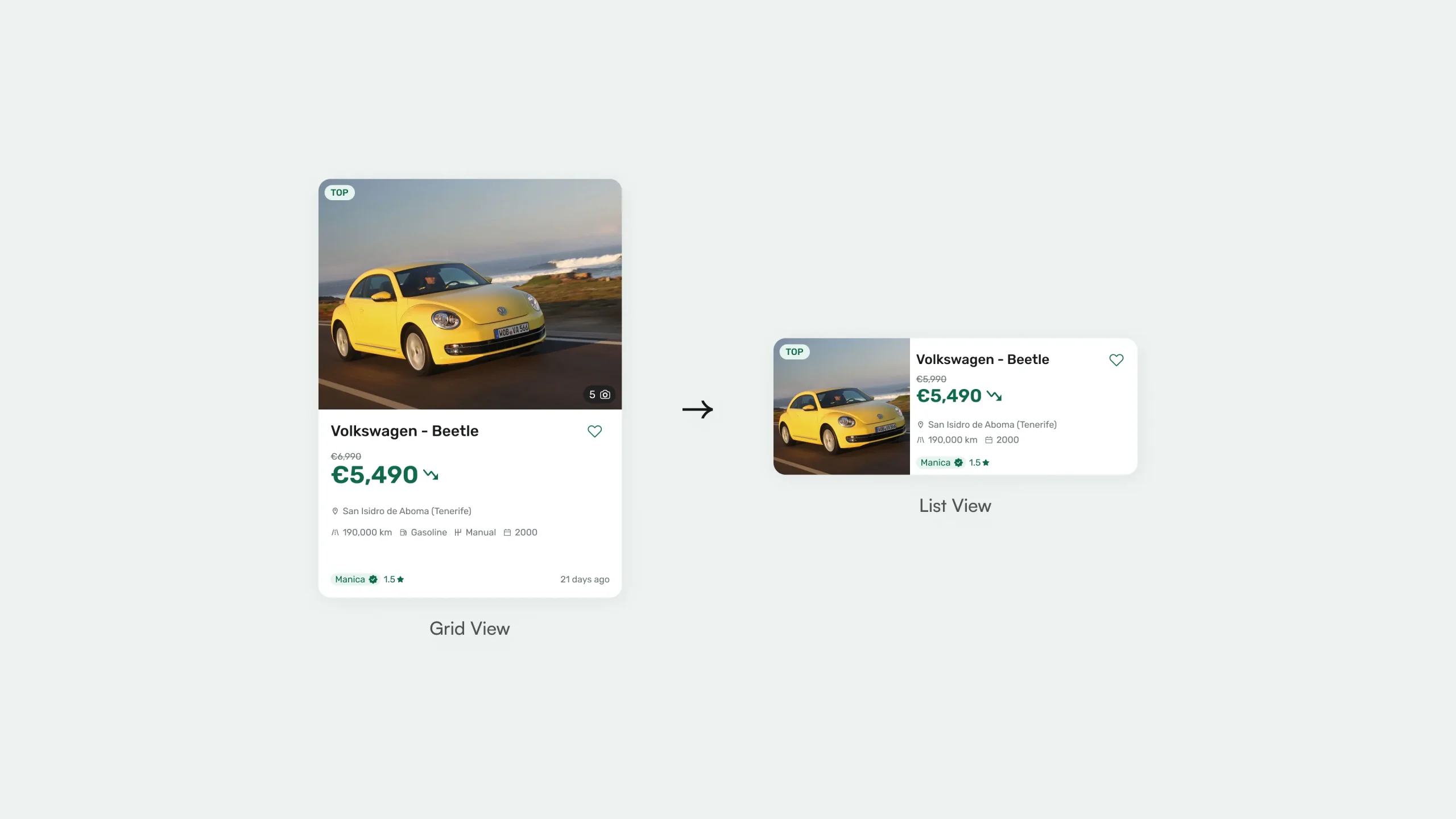Click the 1.5 rating in list card
This screenshot has height=819, width=1456.
pyautogui.click(x=975, y=463)
